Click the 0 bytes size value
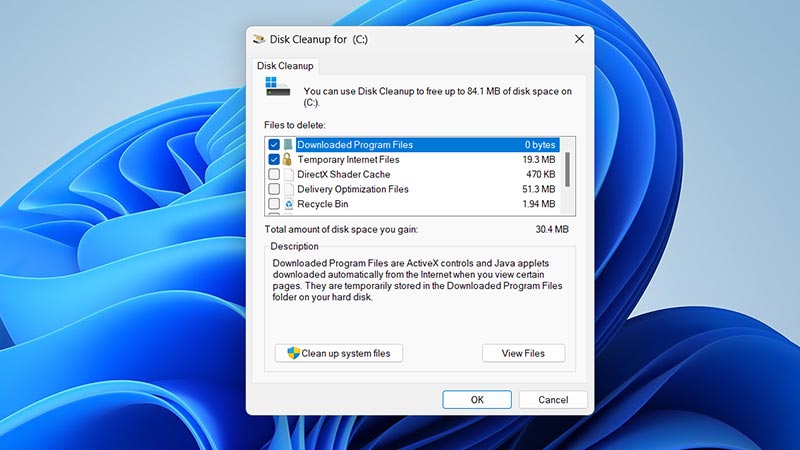This screenshot has width=800, height=450. [540, 145]
